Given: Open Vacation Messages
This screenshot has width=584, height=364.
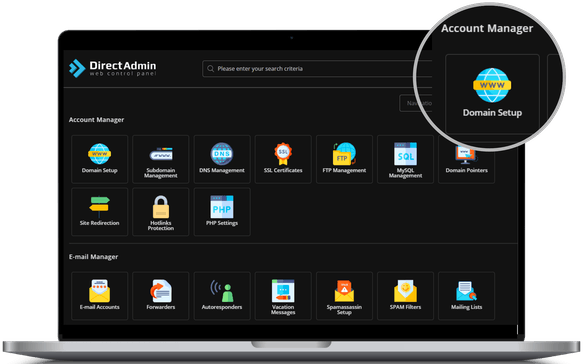Looking at the screenshot, I should click(x=283, y=296).
